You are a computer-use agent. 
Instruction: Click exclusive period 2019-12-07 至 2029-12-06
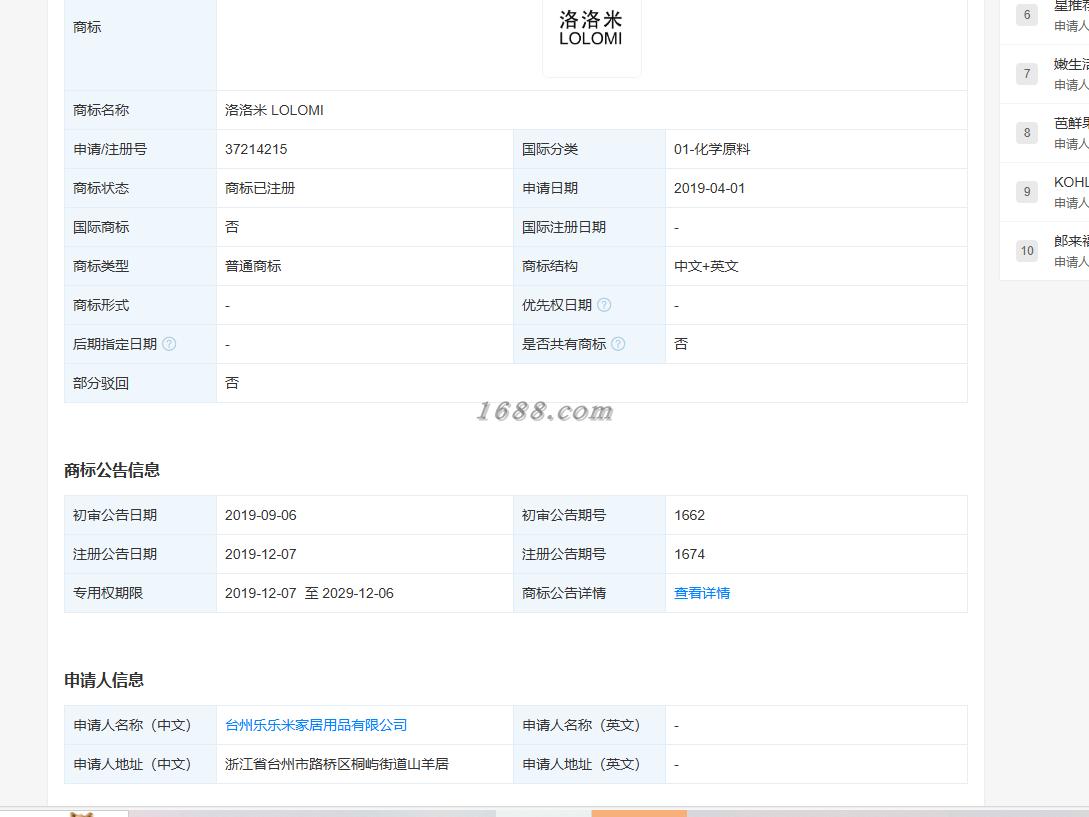309,593
